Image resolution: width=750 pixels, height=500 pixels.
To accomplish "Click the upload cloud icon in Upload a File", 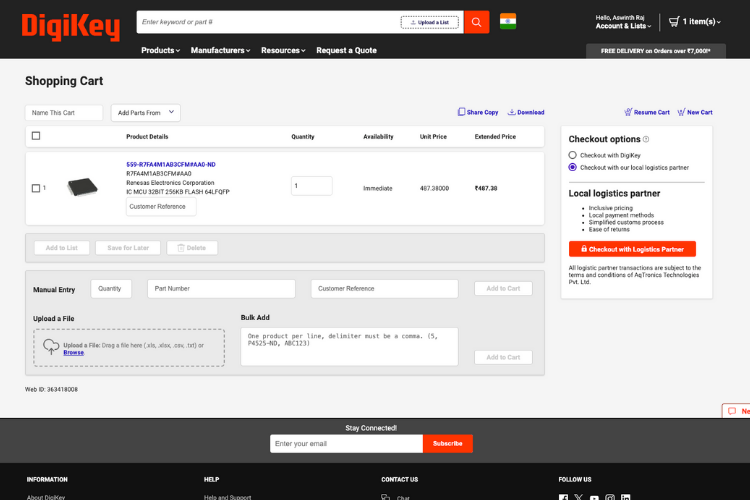I will pyautogui.click(x=51, y=346).
